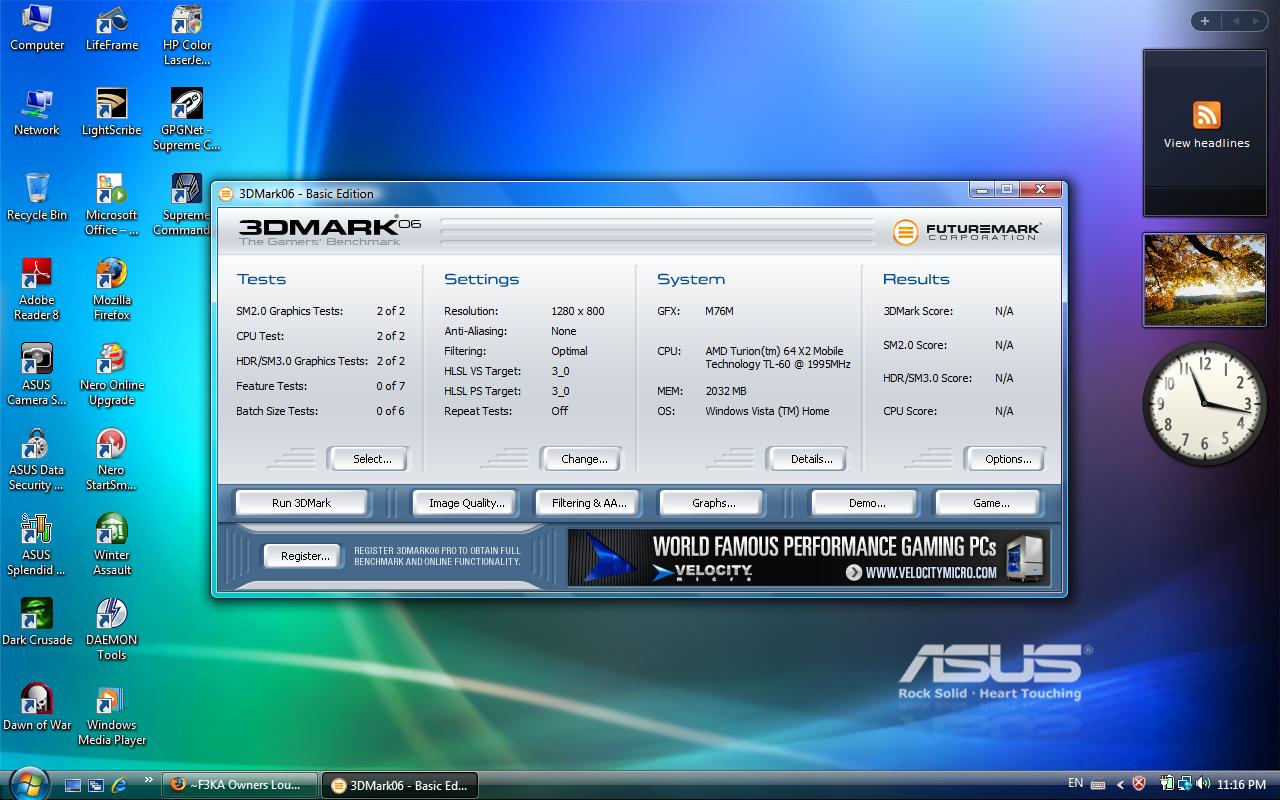Click the Game... button
Viewport: 1280px width, 800px height.
tap(990, 503)
